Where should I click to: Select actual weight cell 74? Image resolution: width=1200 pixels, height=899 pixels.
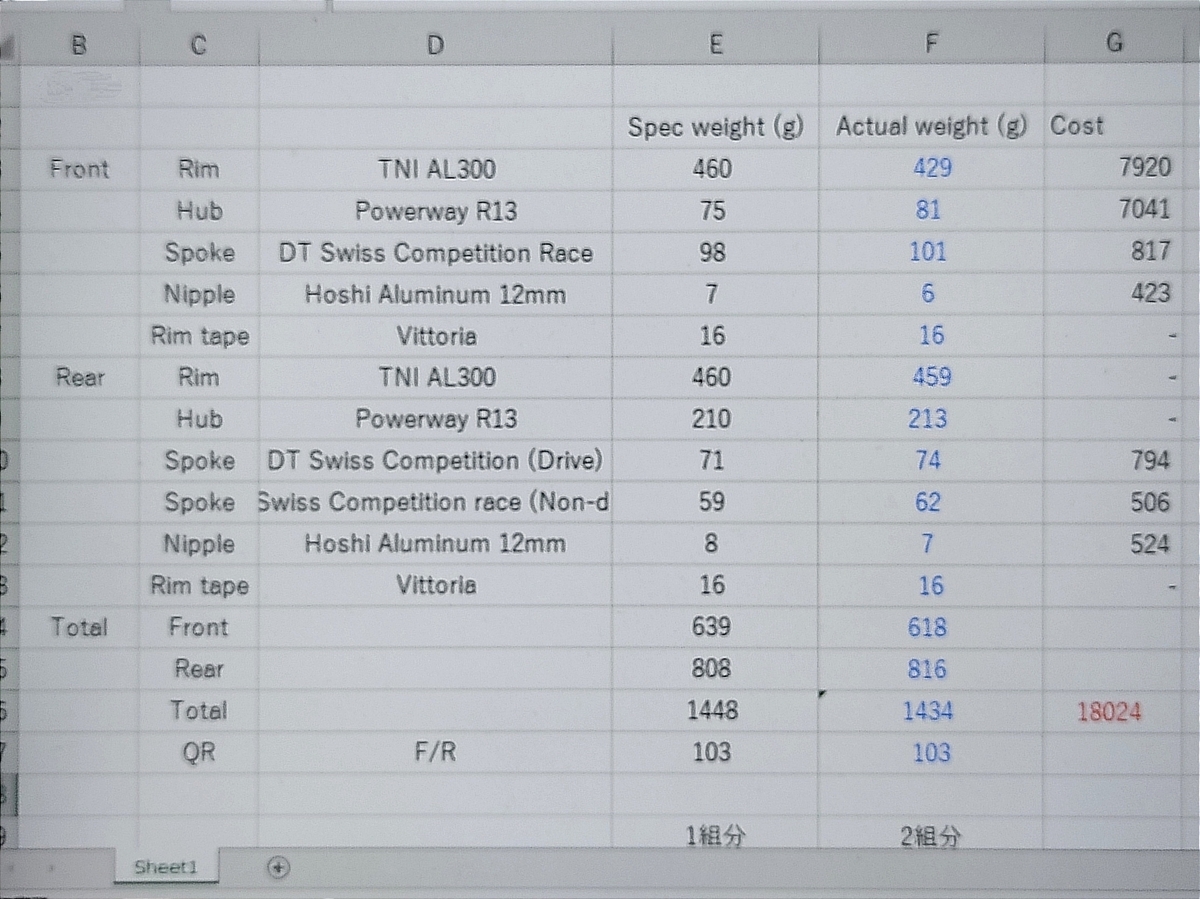click(x=931, y=461)
